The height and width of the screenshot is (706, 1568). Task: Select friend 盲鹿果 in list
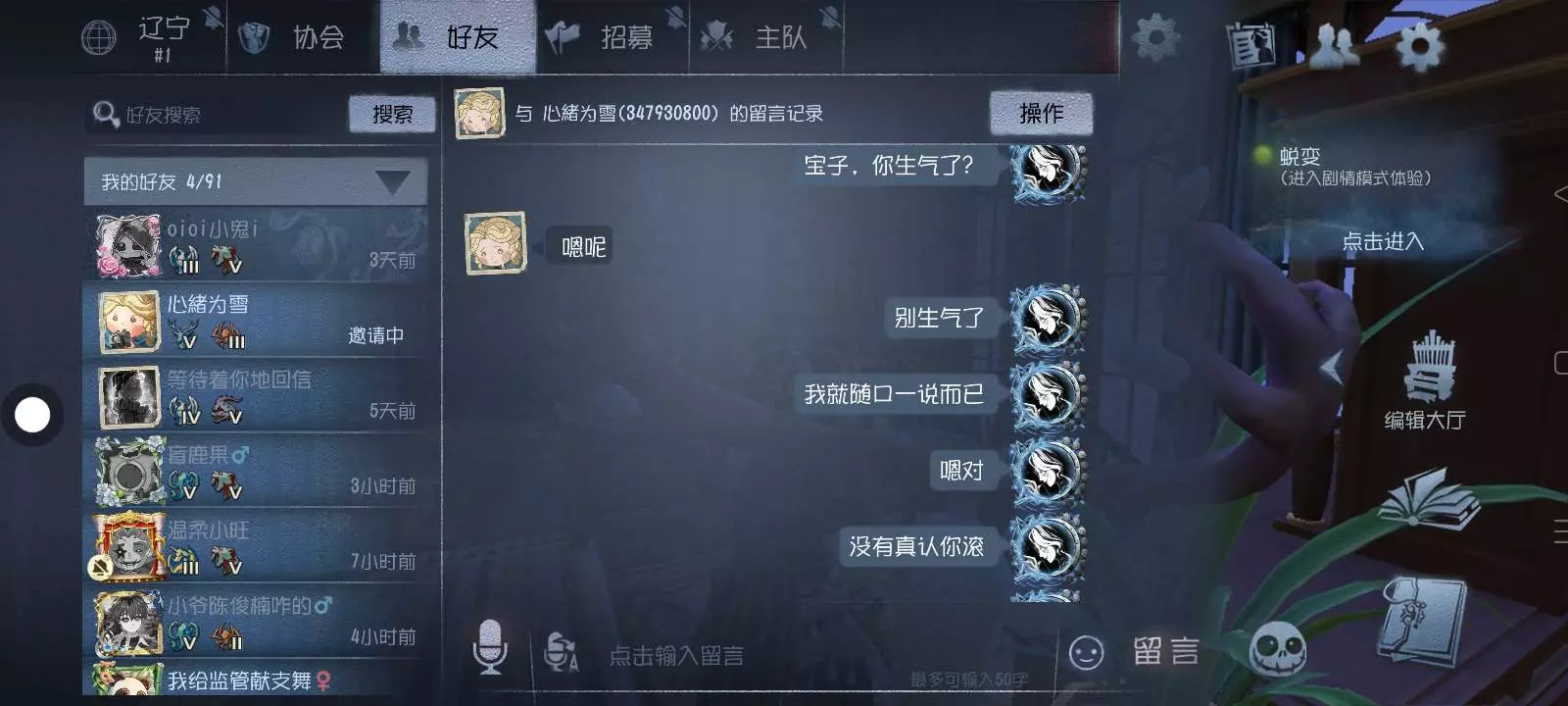(256, 470)
